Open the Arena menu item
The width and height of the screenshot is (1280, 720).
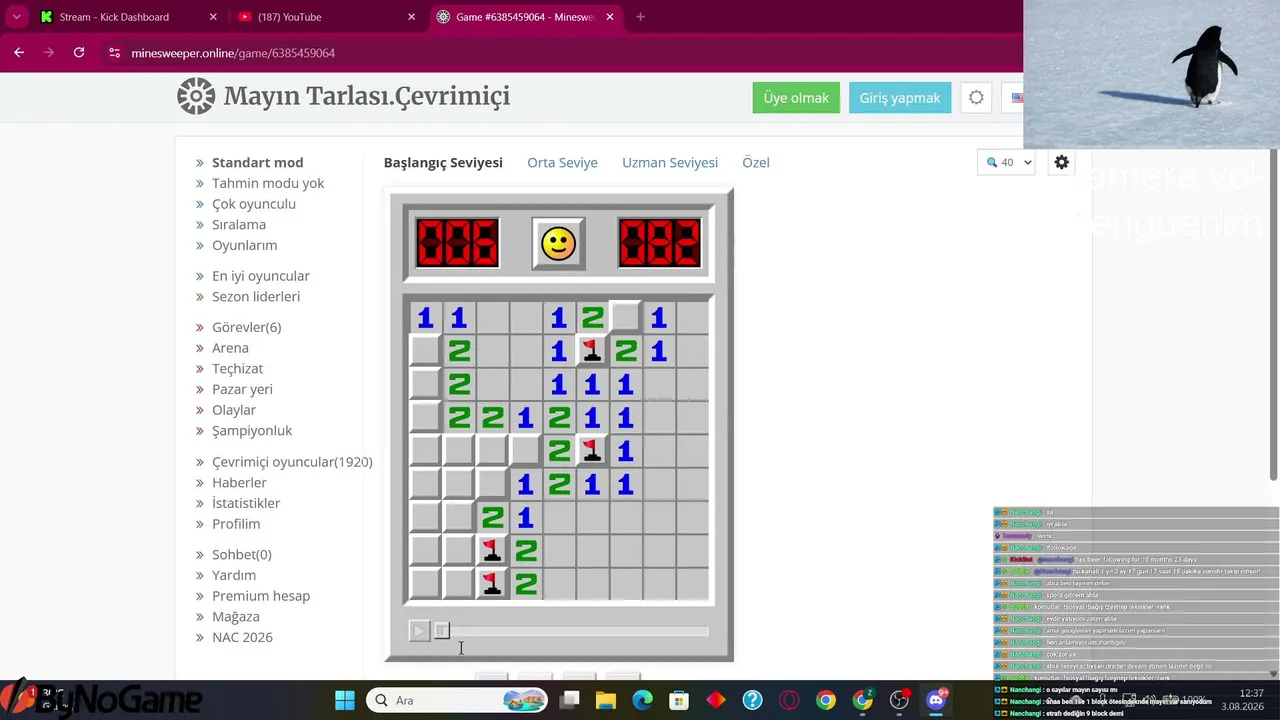pos(230,348)
